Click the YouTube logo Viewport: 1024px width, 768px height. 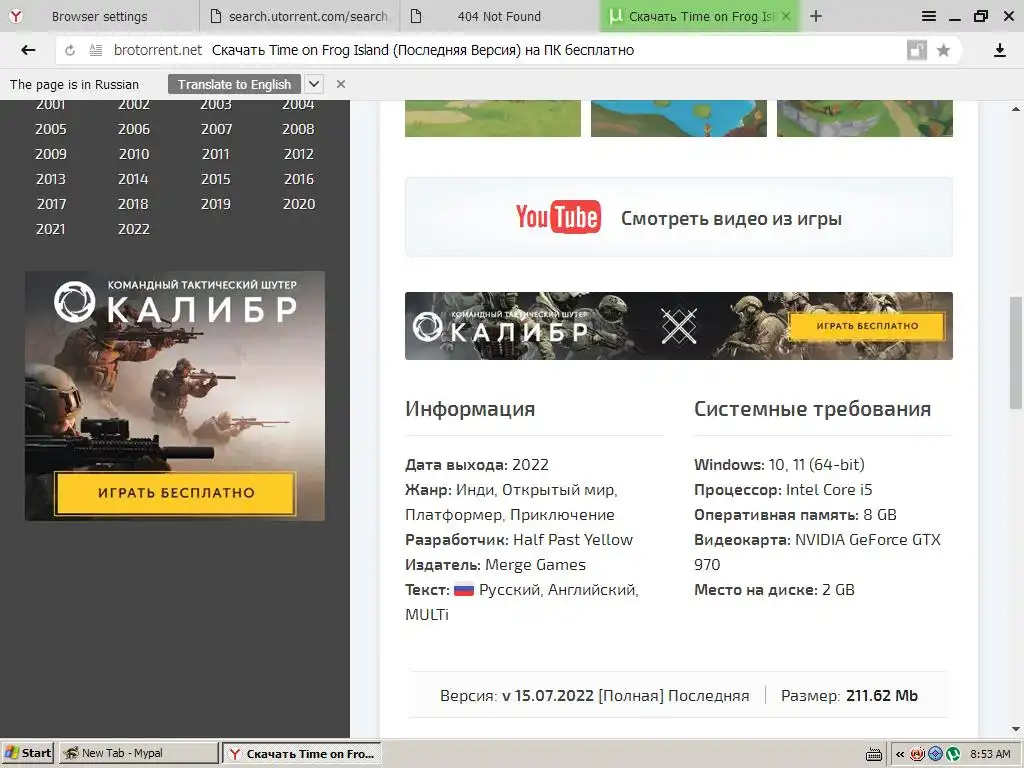(x=558, y=217)
